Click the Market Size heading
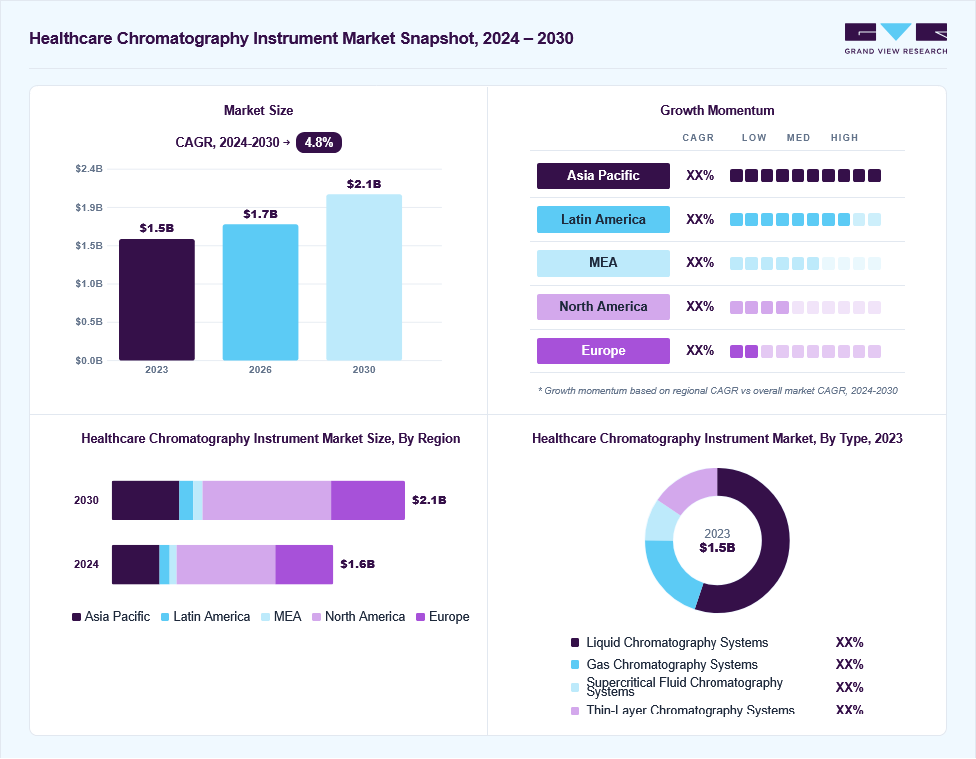Image resolution: width=976 pixels, height=759 pixels. coord(258,110)
